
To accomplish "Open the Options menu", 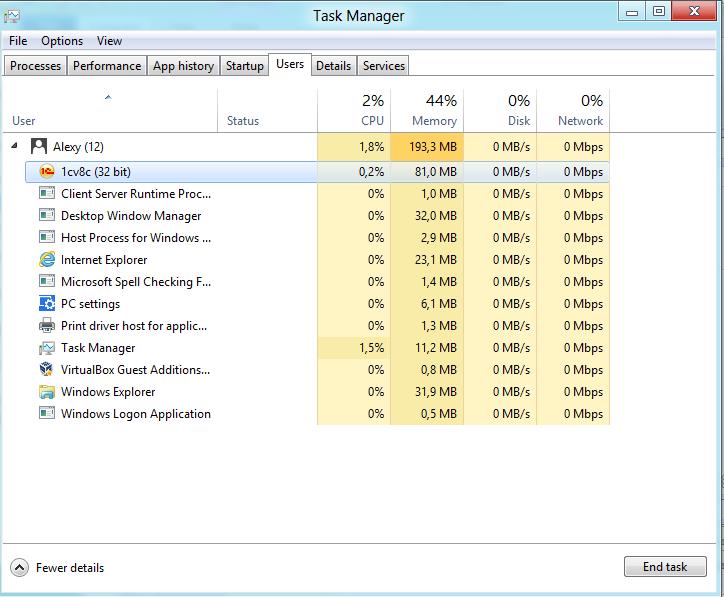I will pyautogui.click(x=62, y=41).
